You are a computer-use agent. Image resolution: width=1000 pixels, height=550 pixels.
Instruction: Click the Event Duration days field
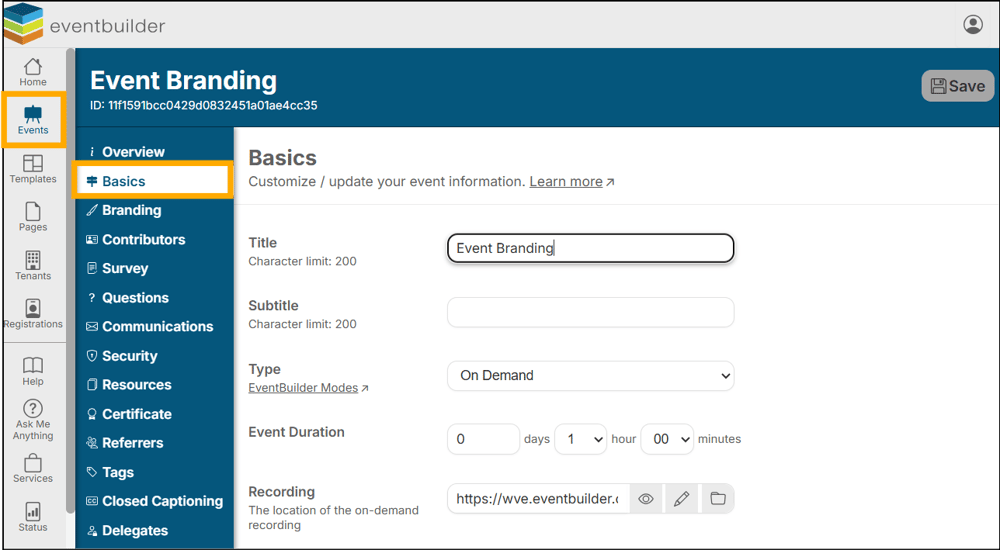483,439
